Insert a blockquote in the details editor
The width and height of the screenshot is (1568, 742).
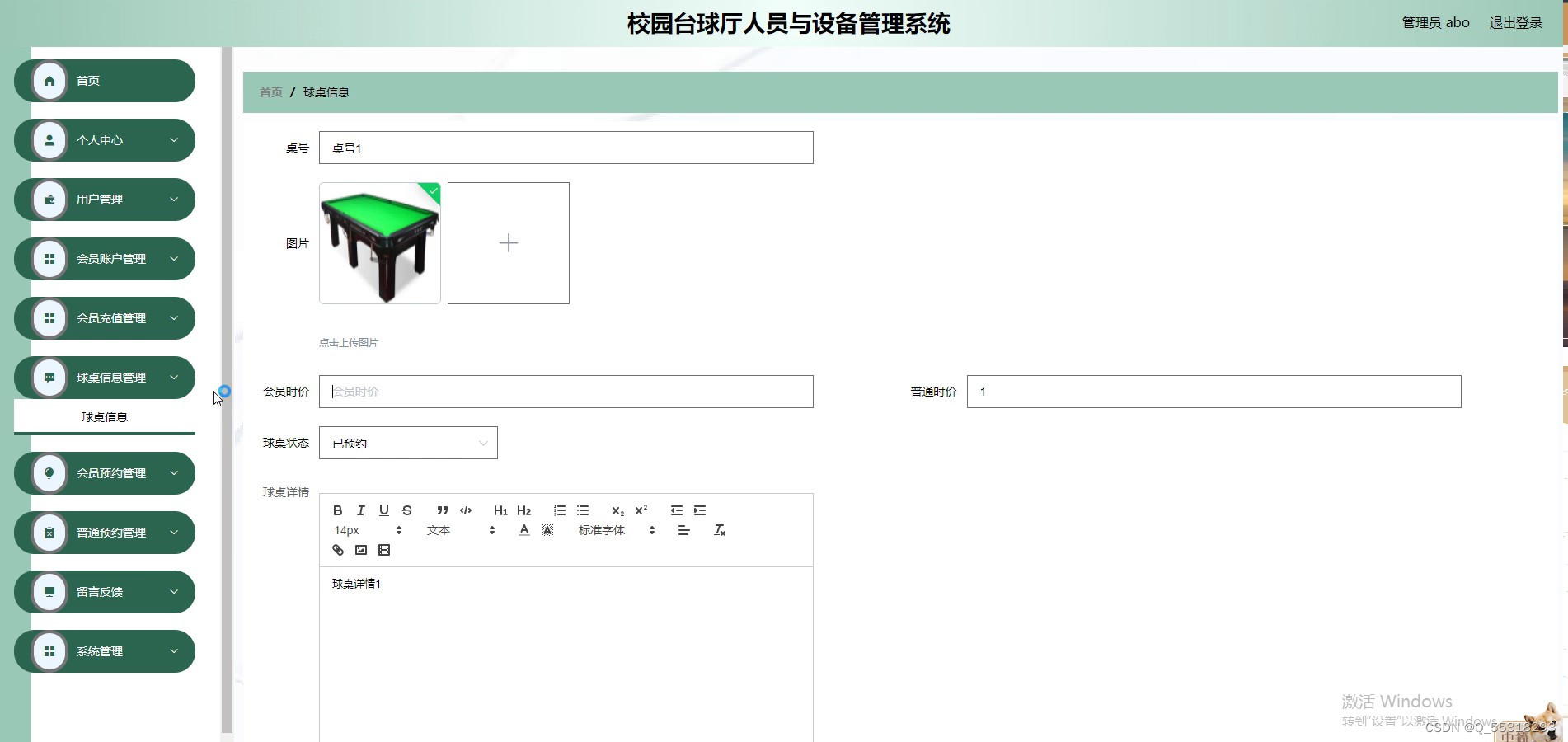442,510
